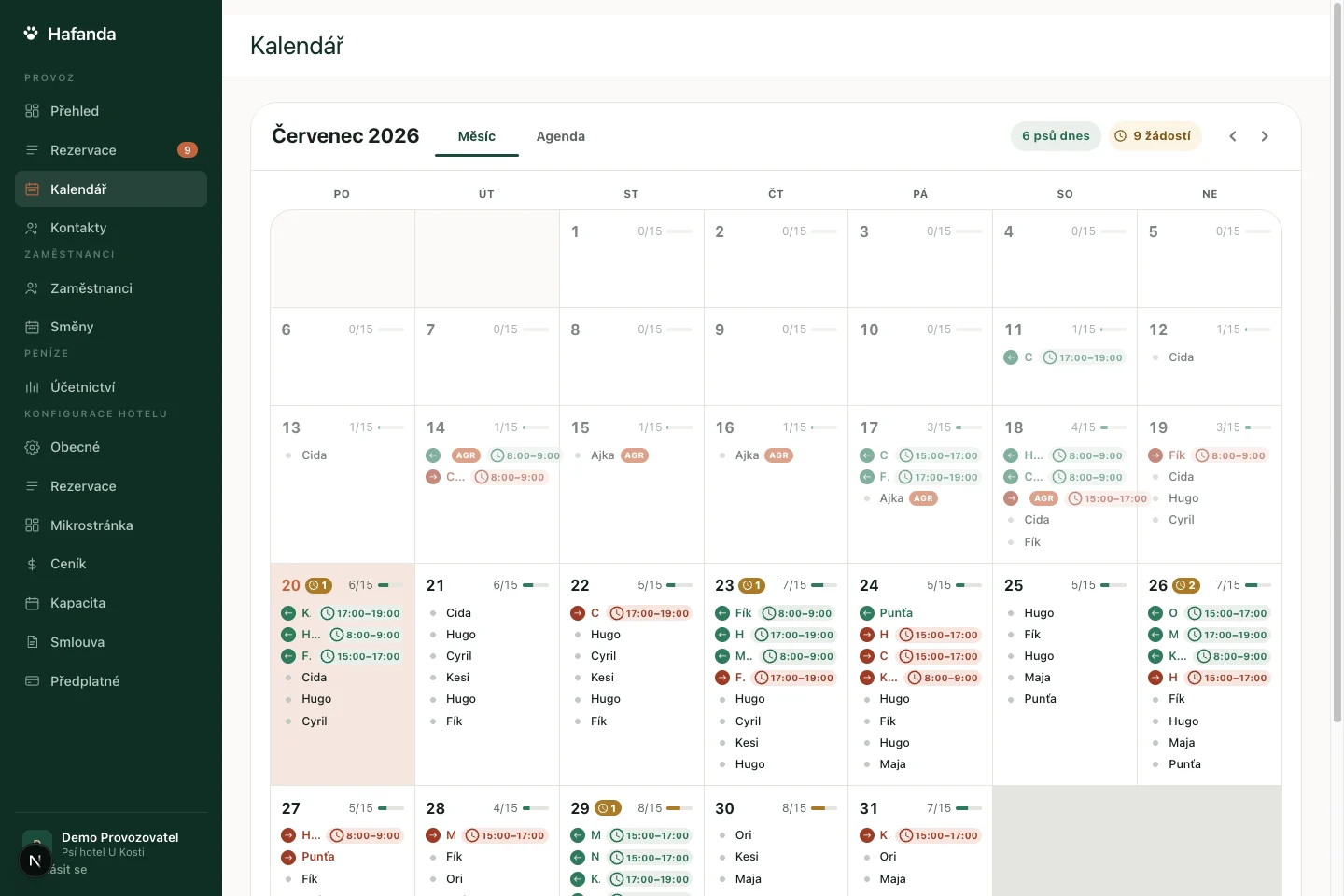Image resolution: width=1344 pixels, height=896 pixels.
Task: Click the 6 psů dnes pill
Action: click(1056, 136)
